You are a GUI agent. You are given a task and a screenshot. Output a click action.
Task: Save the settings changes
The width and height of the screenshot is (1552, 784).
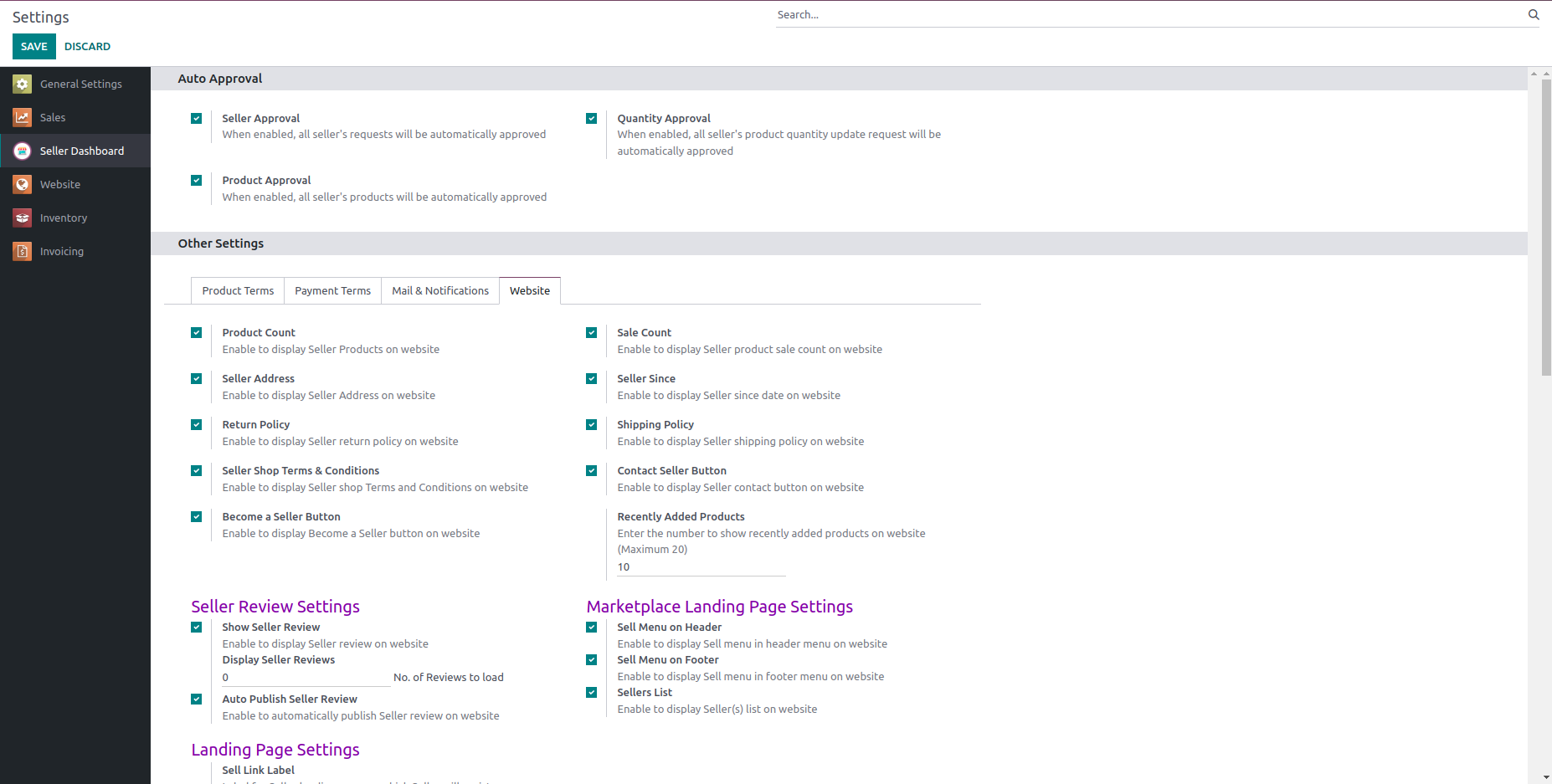[33, 47]
